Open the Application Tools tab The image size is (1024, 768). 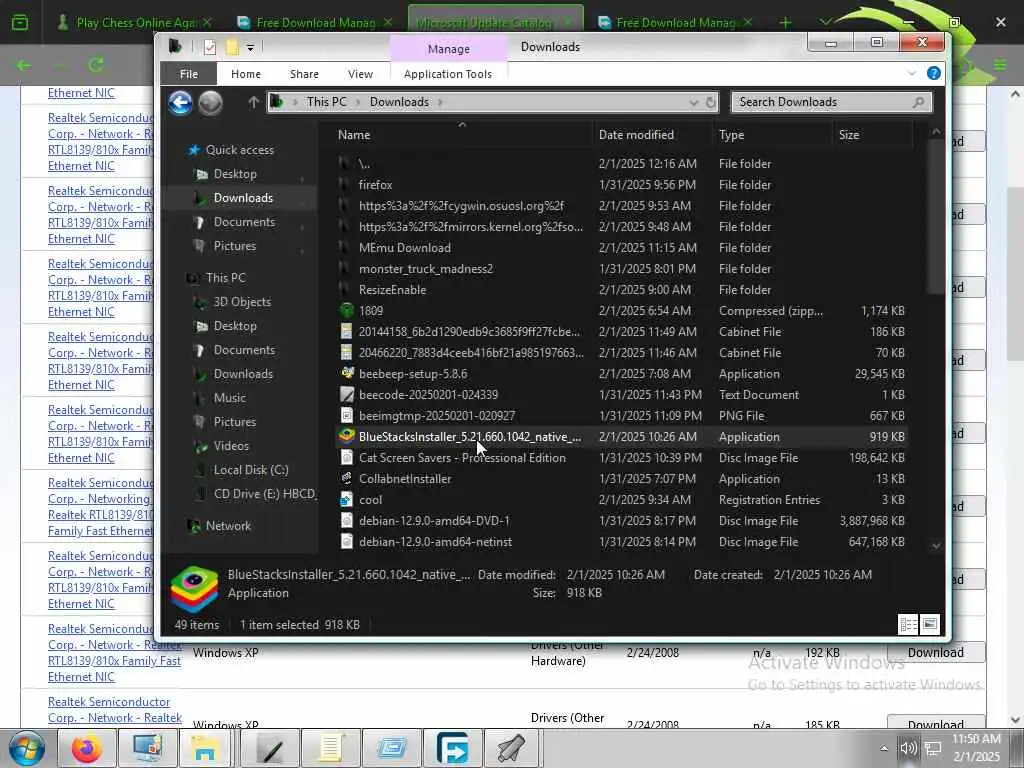pos(448,74)
